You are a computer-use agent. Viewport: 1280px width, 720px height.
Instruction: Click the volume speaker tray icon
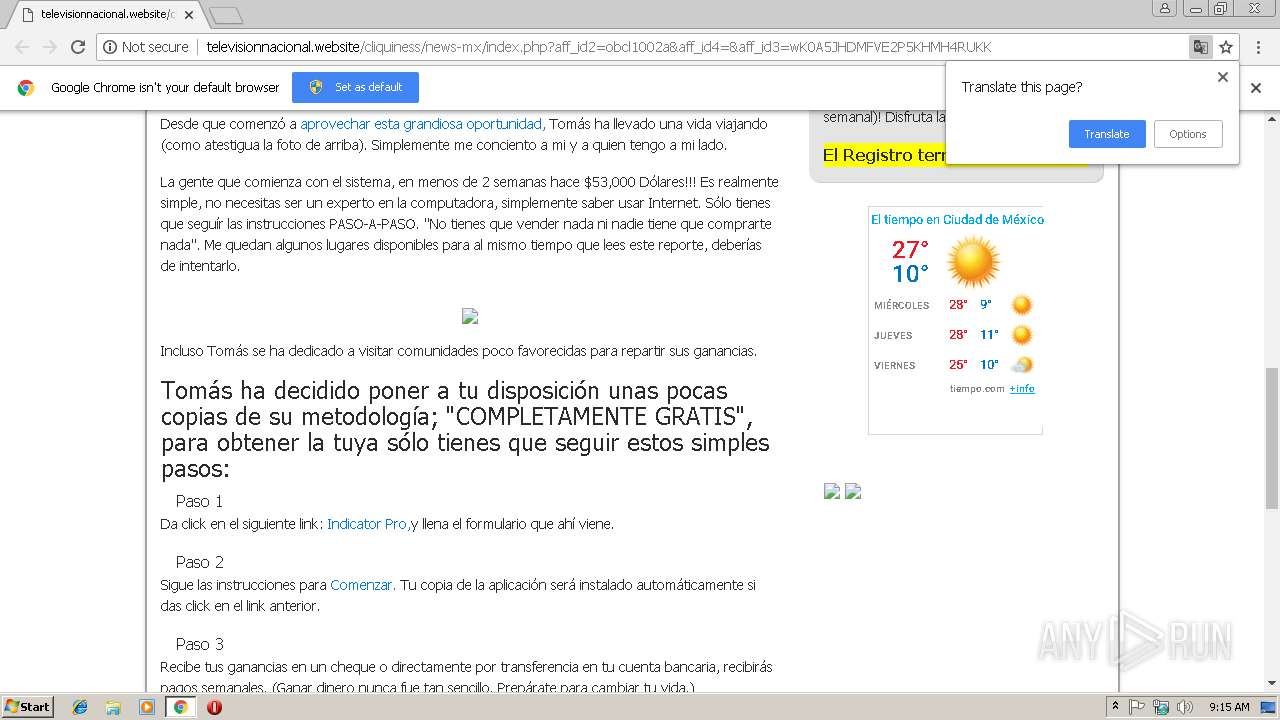pyautogui.click(x=1184, y=707)
